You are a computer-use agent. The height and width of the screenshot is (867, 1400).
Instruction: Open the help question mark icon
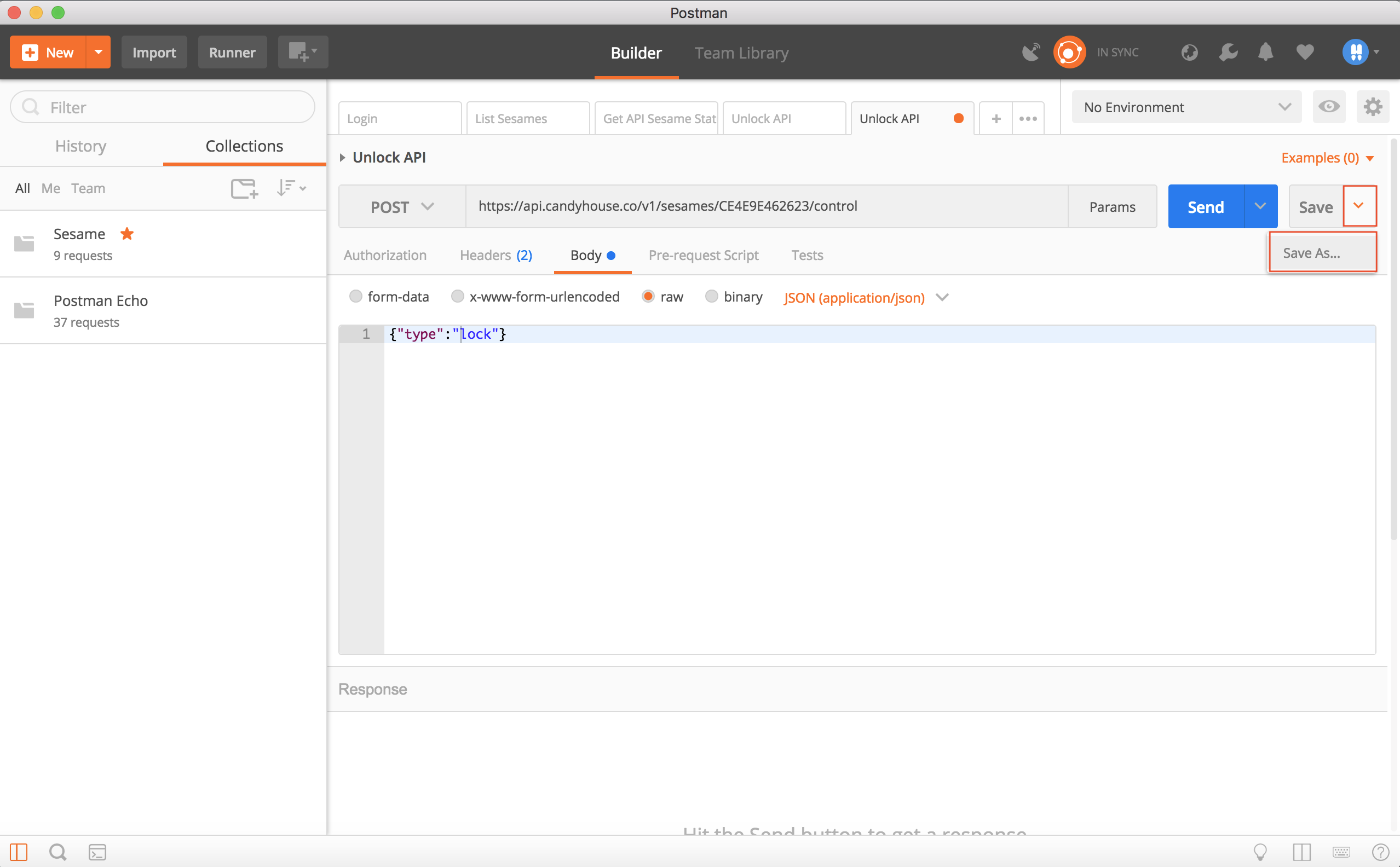click(x=1380, y=852)
